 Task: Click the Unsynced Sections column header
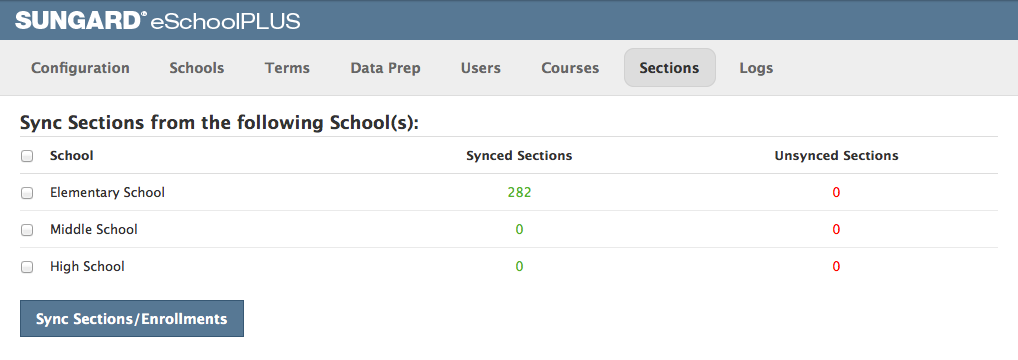[x=836, y=155]
